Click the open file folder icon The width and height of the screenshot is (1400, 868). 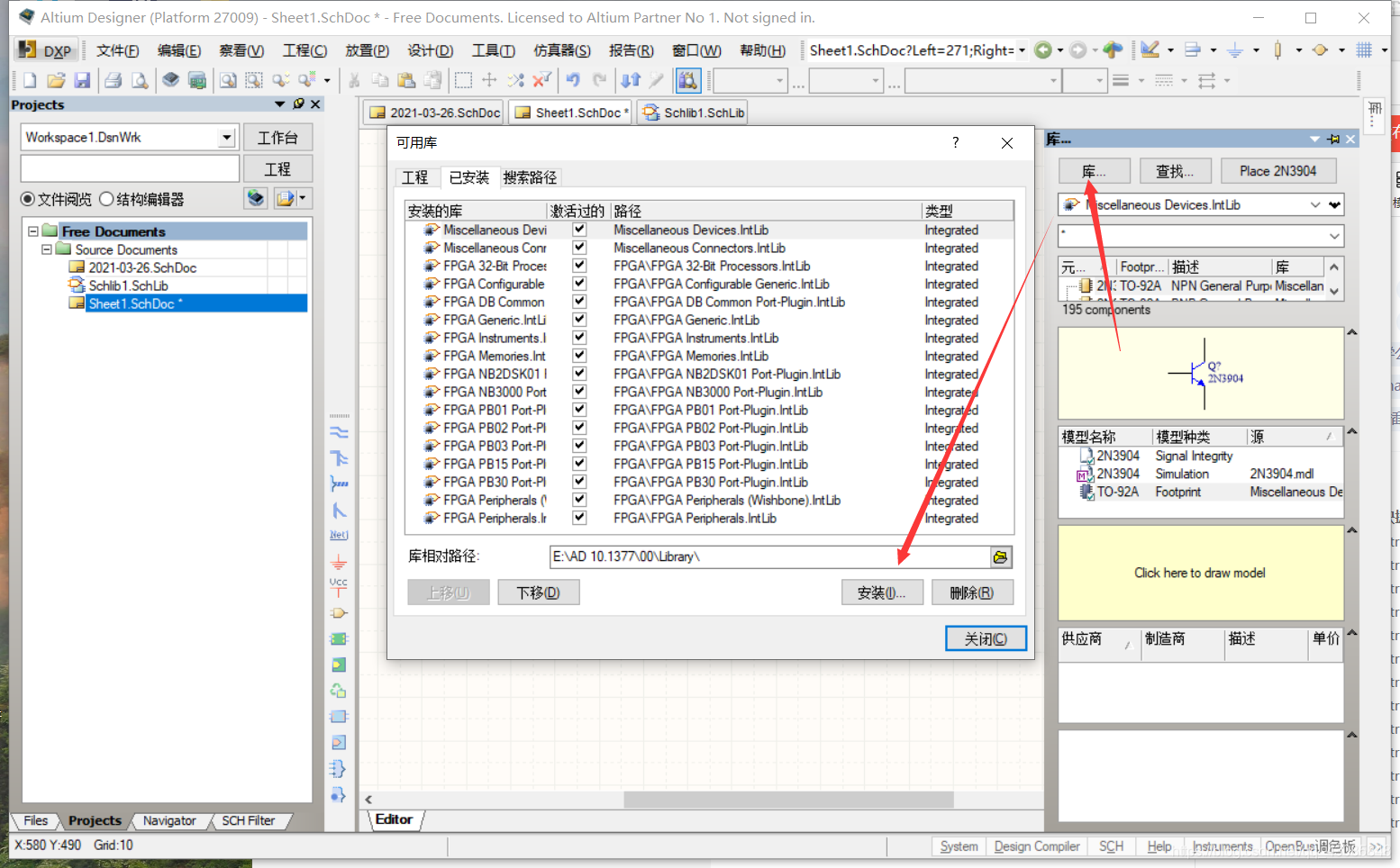coord(56,81)
